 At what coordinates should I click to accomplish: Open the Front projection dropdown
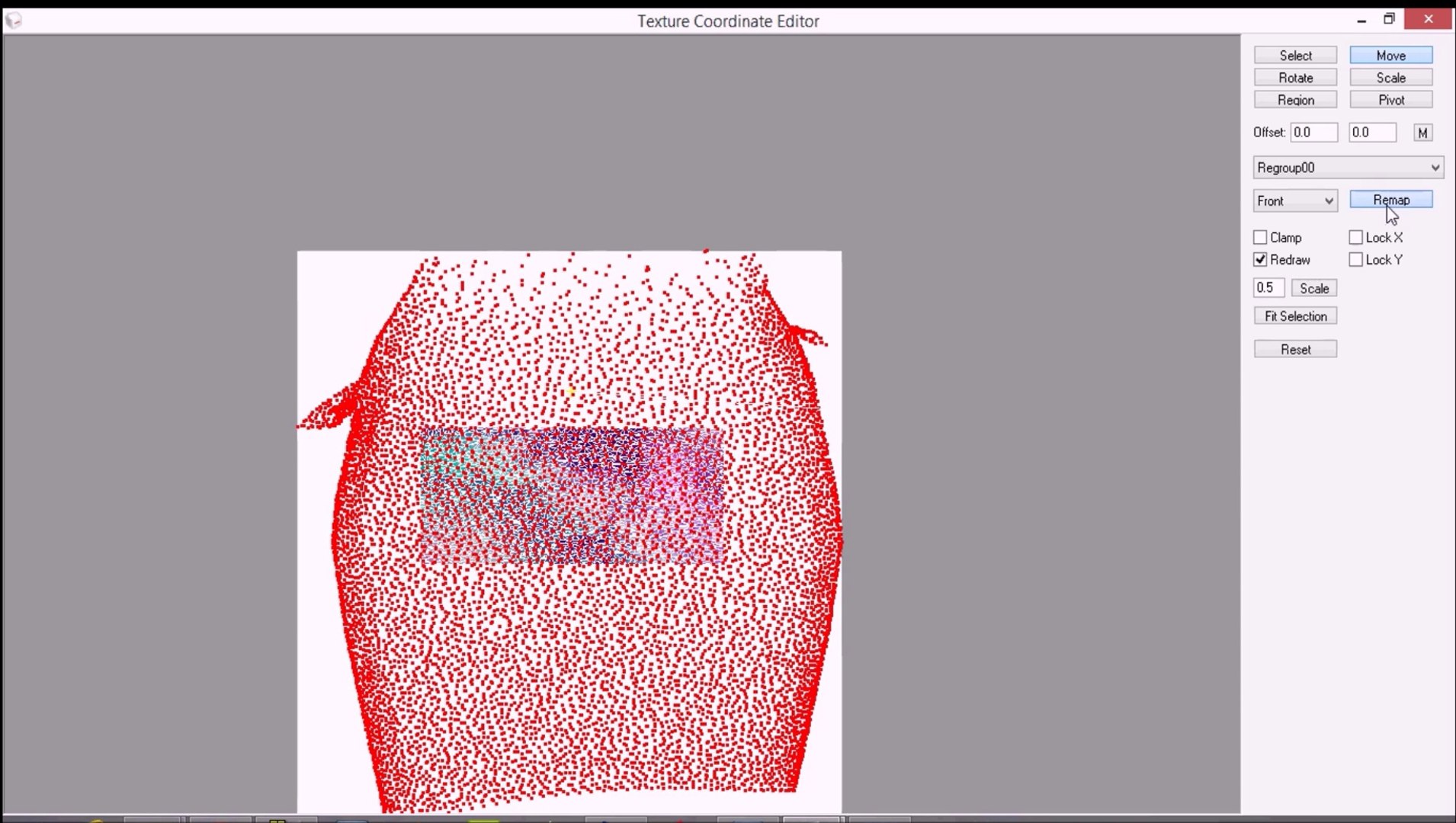click(x=1295, y=200)
